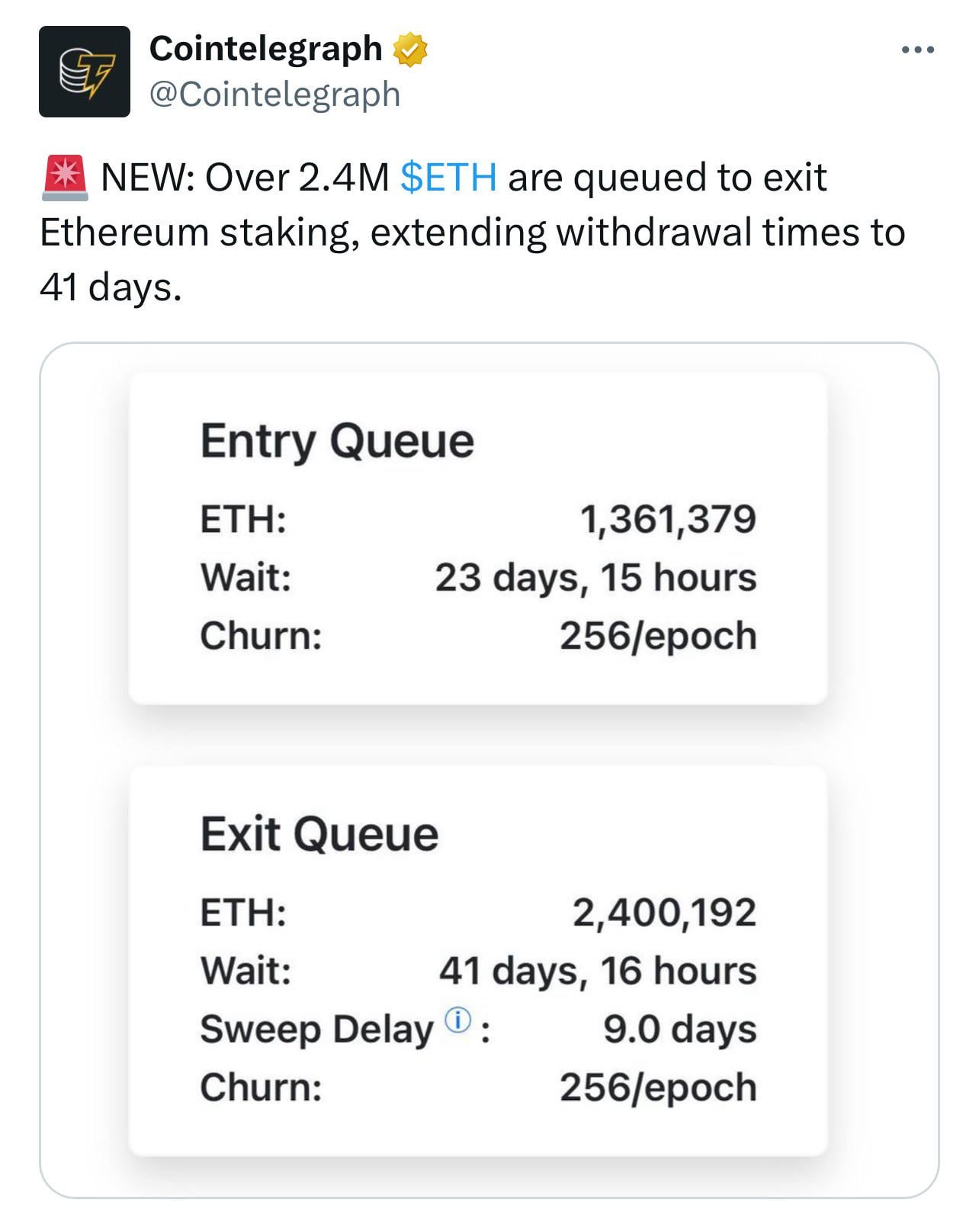This screenshot has width=979, height=1232.
Task: Open the $ETH cashtag link
Action: click(x=448, y=178)
